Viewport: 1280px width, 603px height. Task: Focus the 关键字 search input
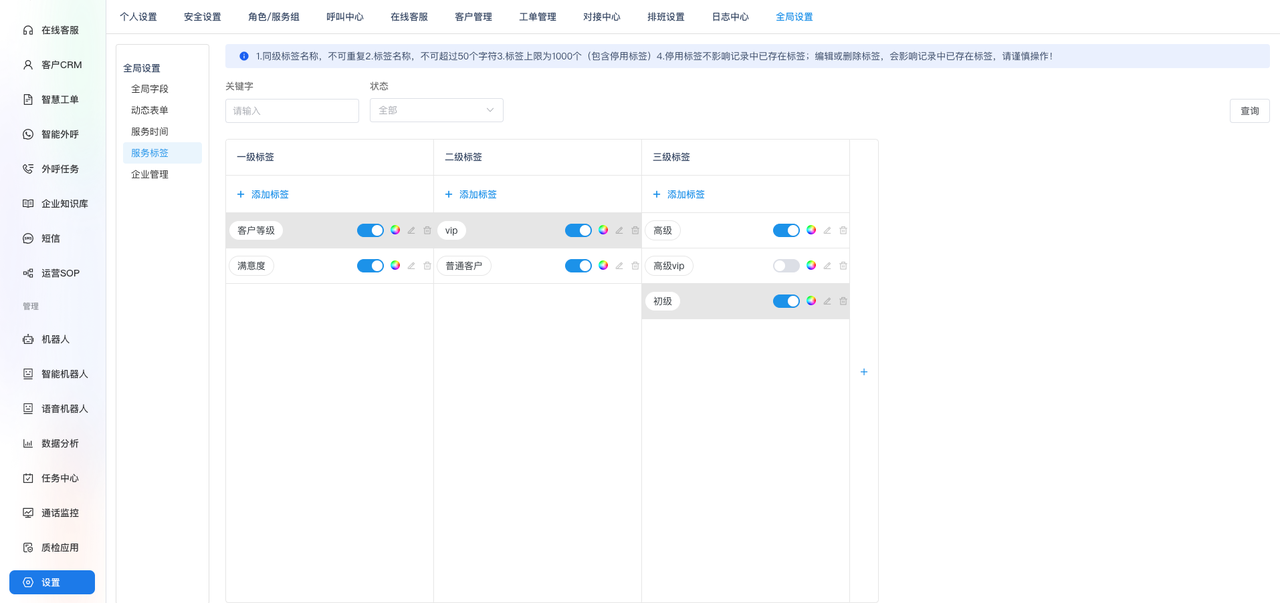[292, 110]
